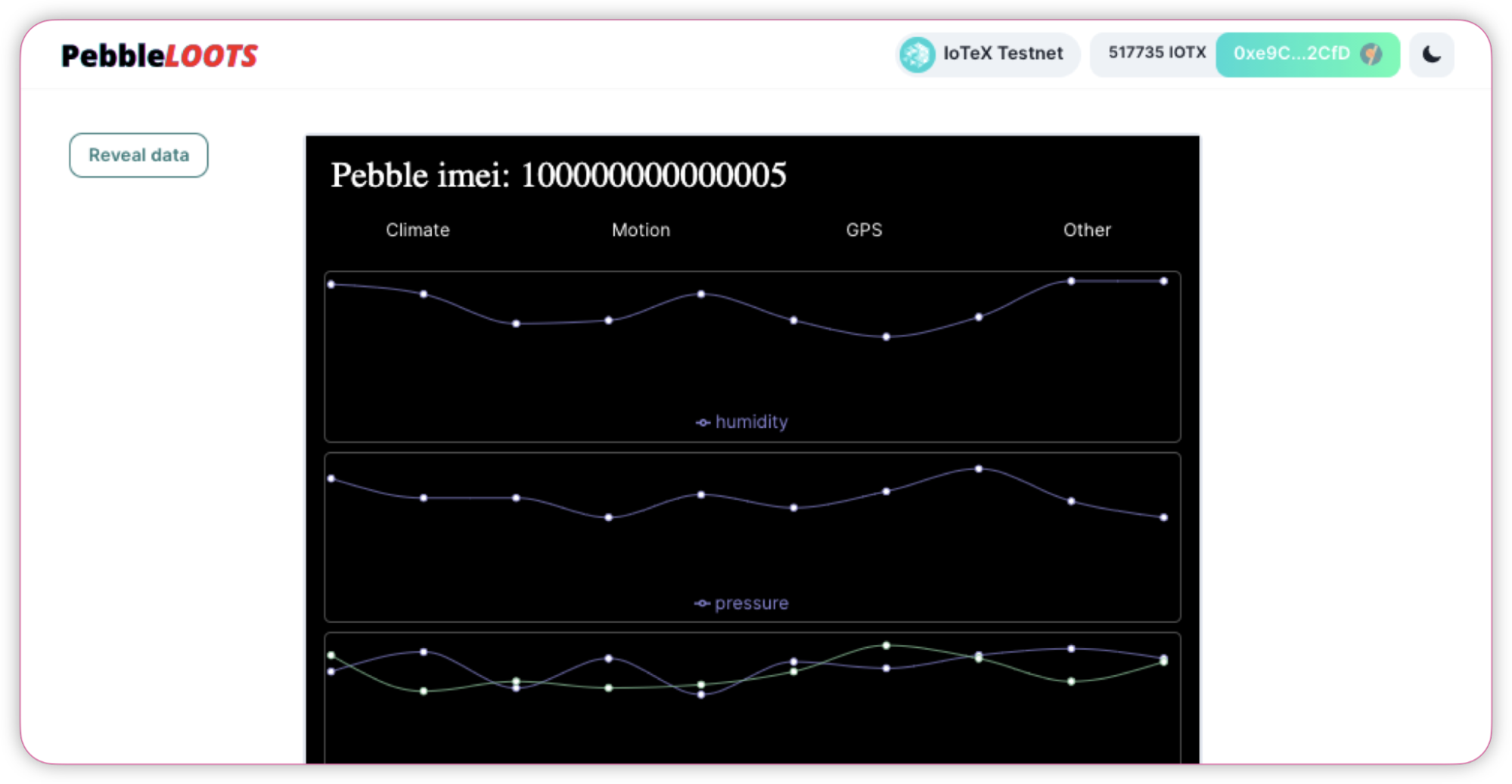Toggle the humidity legend entry

(741, 422)
